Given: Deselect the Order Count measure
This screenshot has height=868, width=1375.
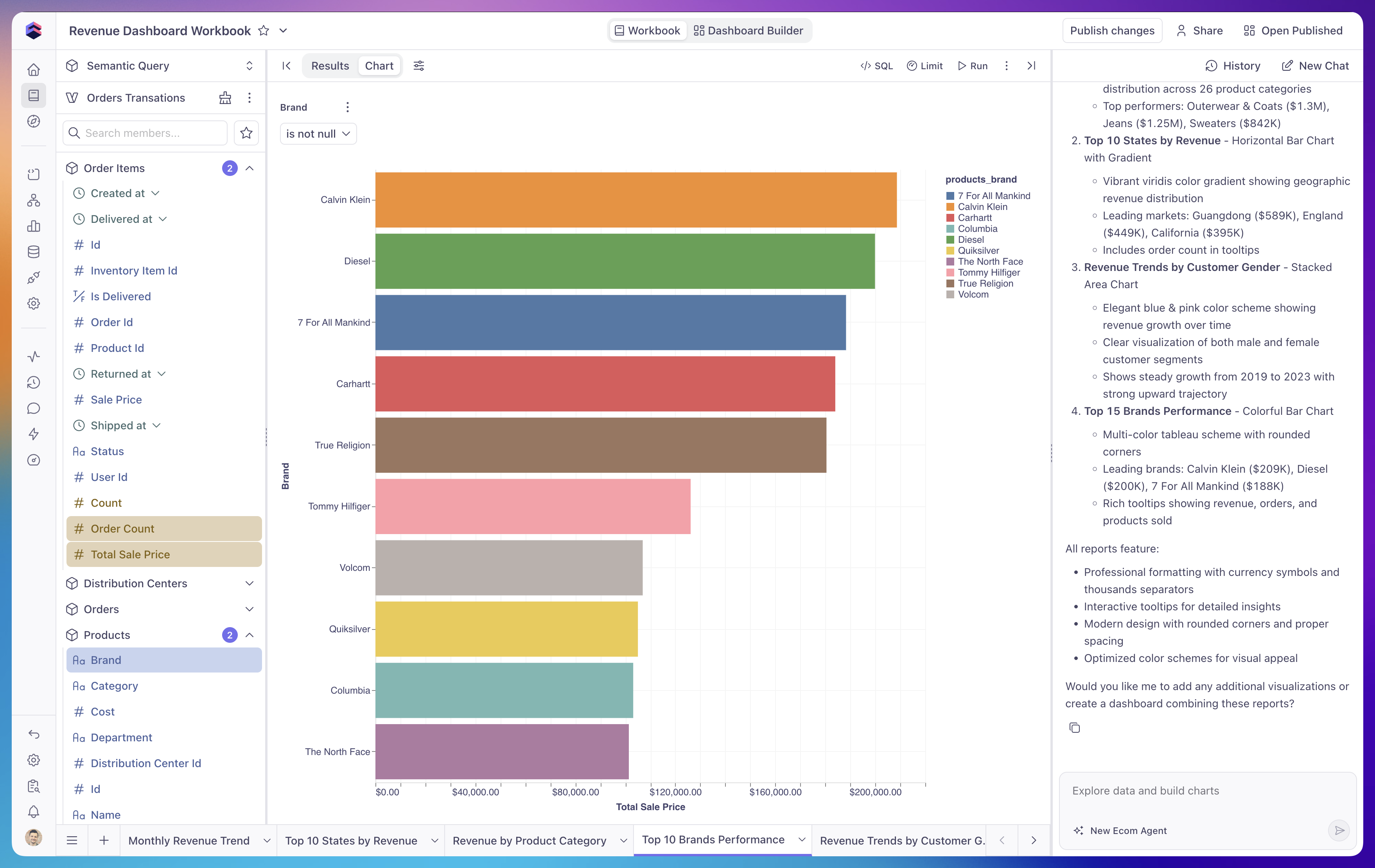Looking at the screenshot, I should point(164,529).
